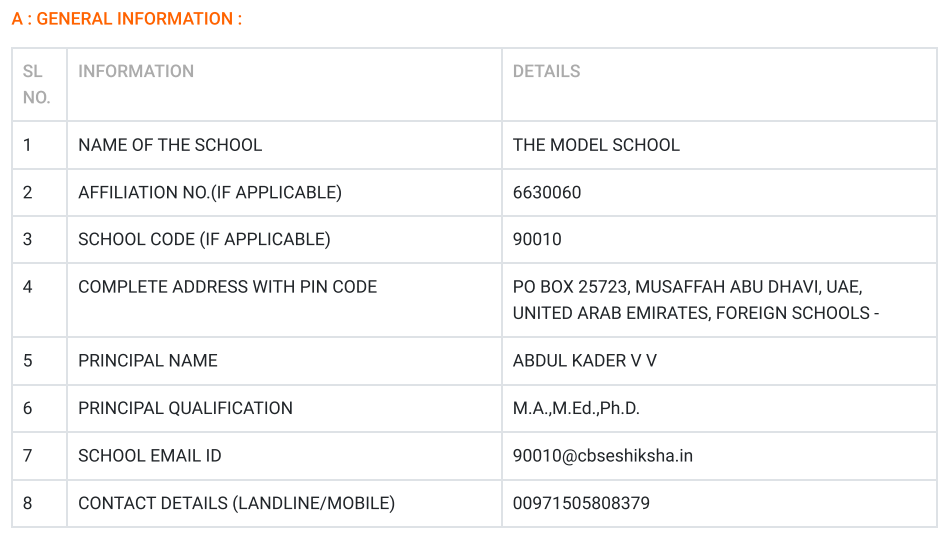Click 'PRINCIPAL QUALIFICATION' label

pos(186,408)
